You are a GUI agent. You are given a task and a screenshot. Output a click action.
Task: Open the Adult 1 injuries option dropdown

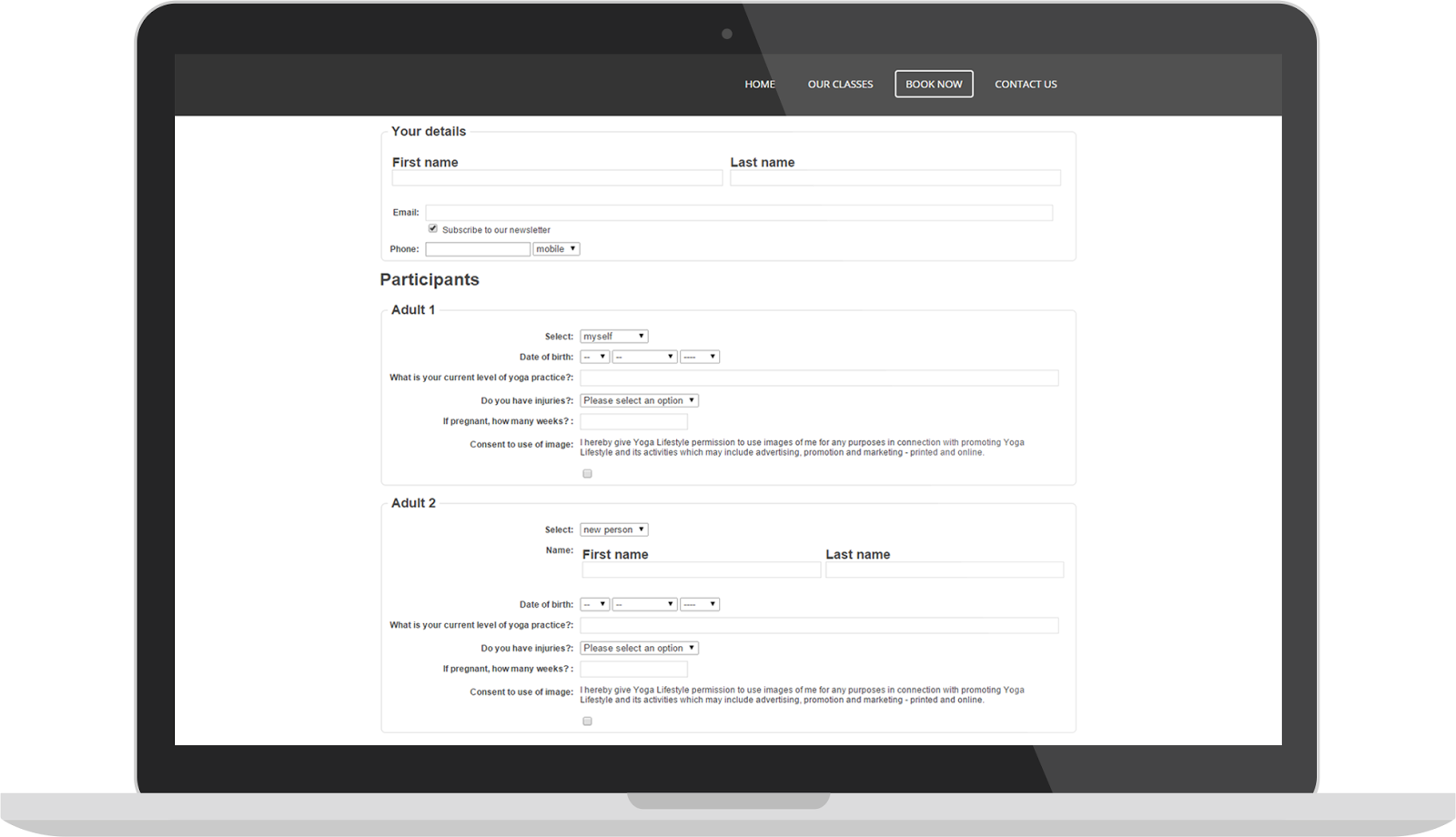pyautogui.click(x=639, y=400)
